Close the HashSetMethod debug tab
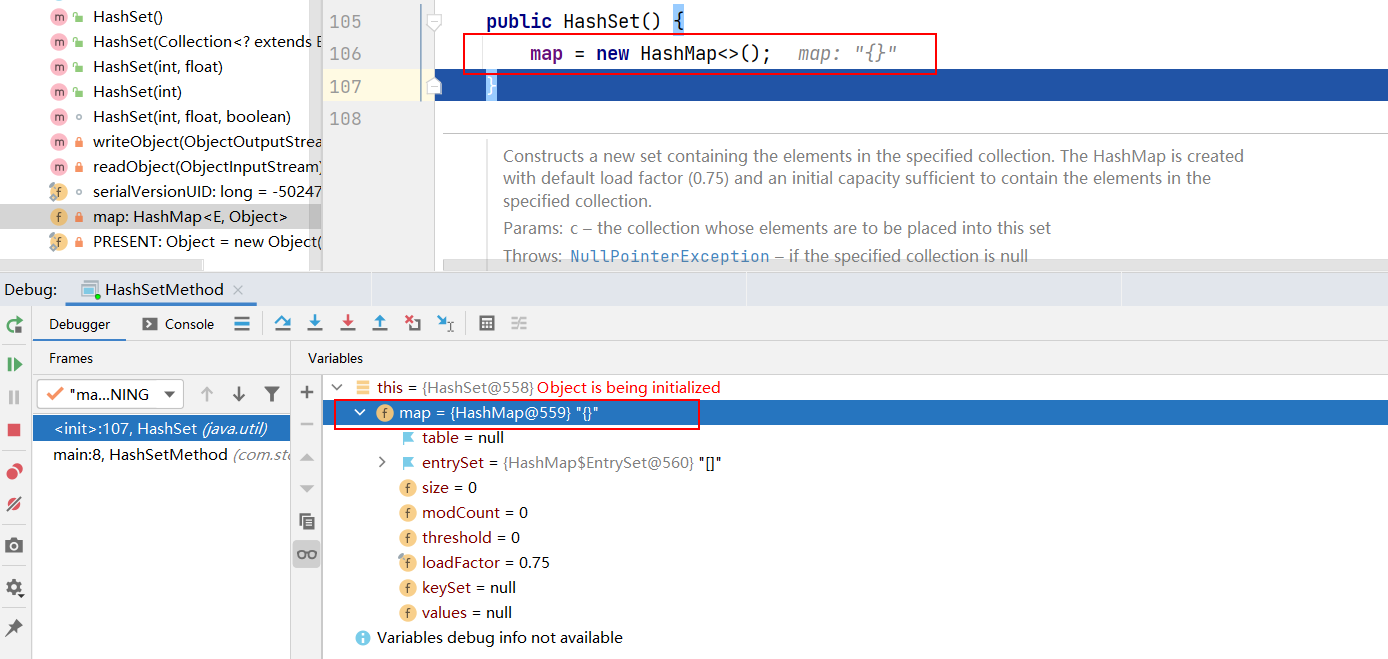Screen dimensions: 1388x659 coord(238,290)
